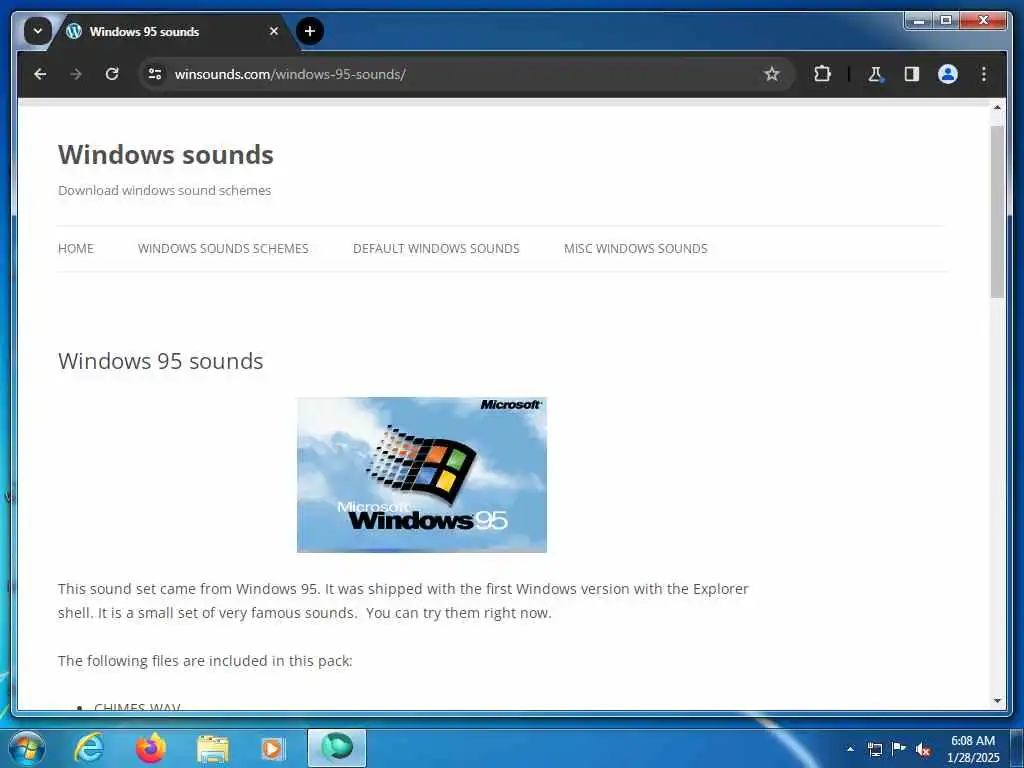
Task: Open the Chrome three-dot menu
Action: coord(984,74)
